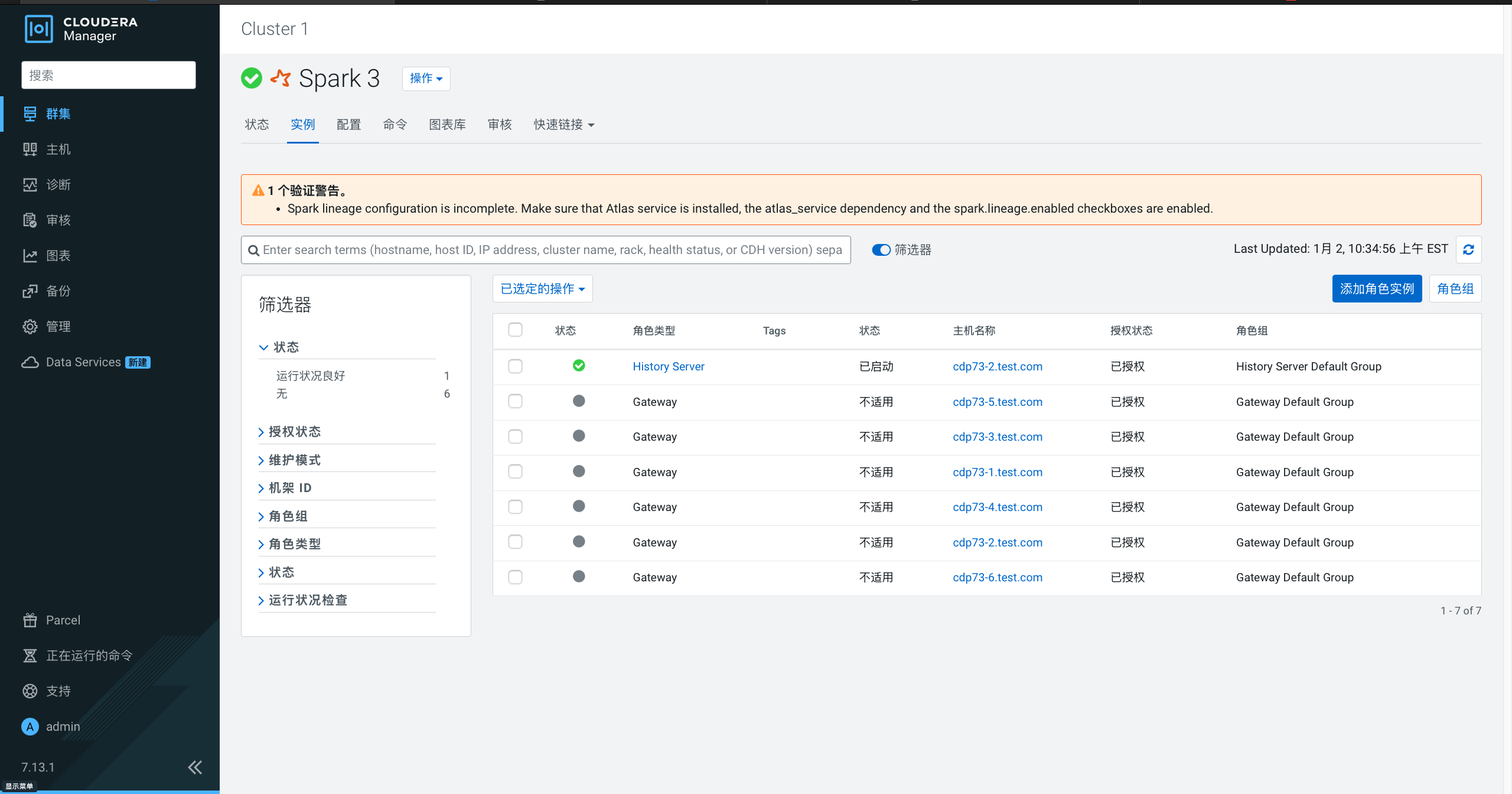The height and width of the screenshot is (794, 1512).
Task: Collapse sidebar with double-chevron icon
Action: click(x=195, y=767)
